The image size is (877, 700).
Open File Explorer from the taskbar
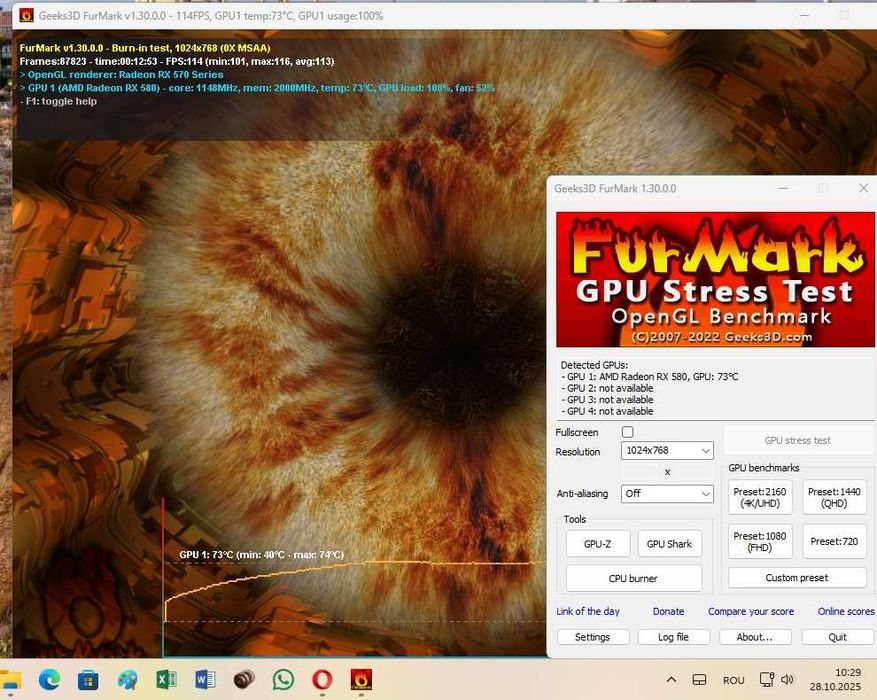tap(10, 680)
